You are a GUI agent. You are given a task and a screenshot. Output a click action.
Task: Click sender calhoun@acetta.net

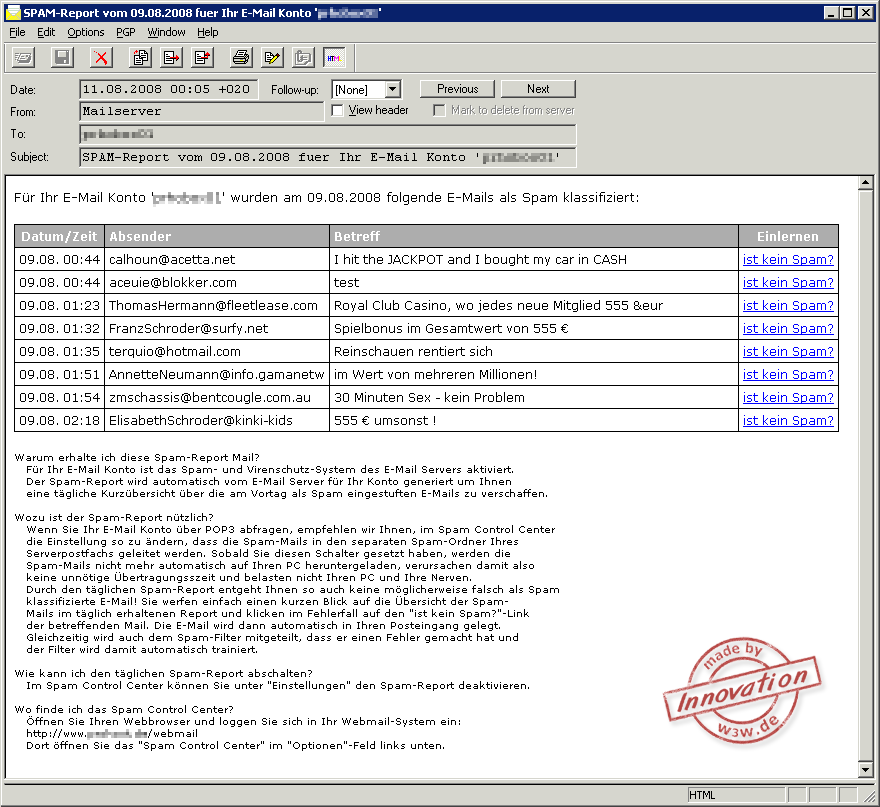pos(172,259)
